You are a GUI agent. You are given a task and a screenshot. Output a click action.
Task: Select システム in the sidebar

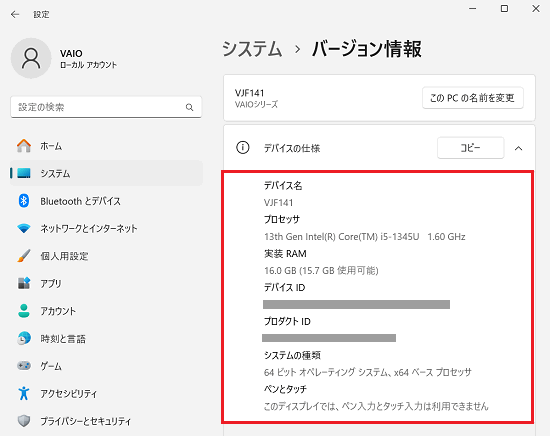tap(106, 173)
